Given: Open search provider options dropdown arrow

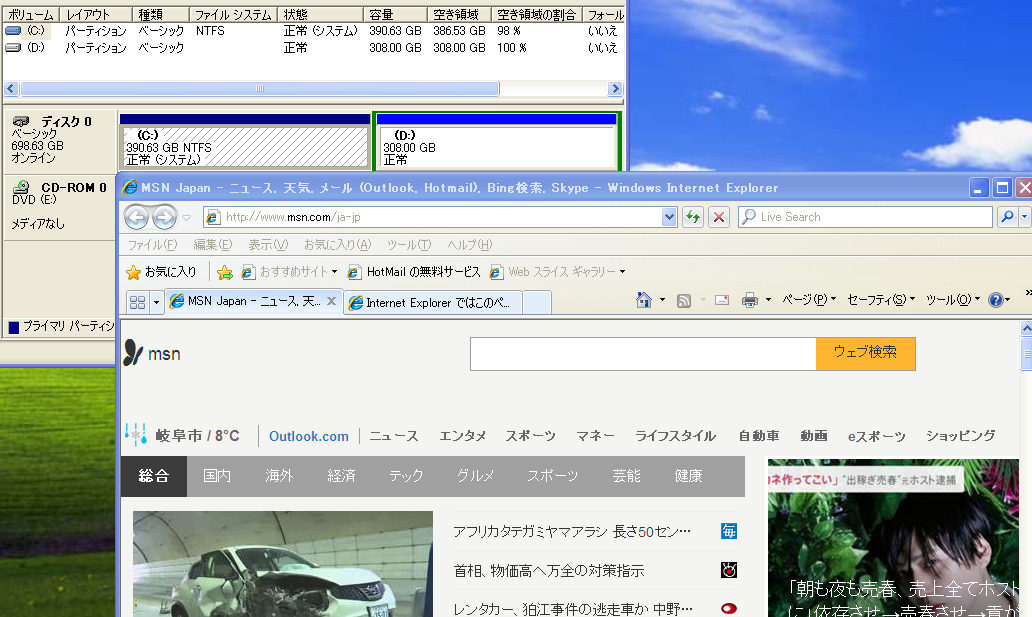Looking at the screenshot, I should click(x=1024, y=217).
